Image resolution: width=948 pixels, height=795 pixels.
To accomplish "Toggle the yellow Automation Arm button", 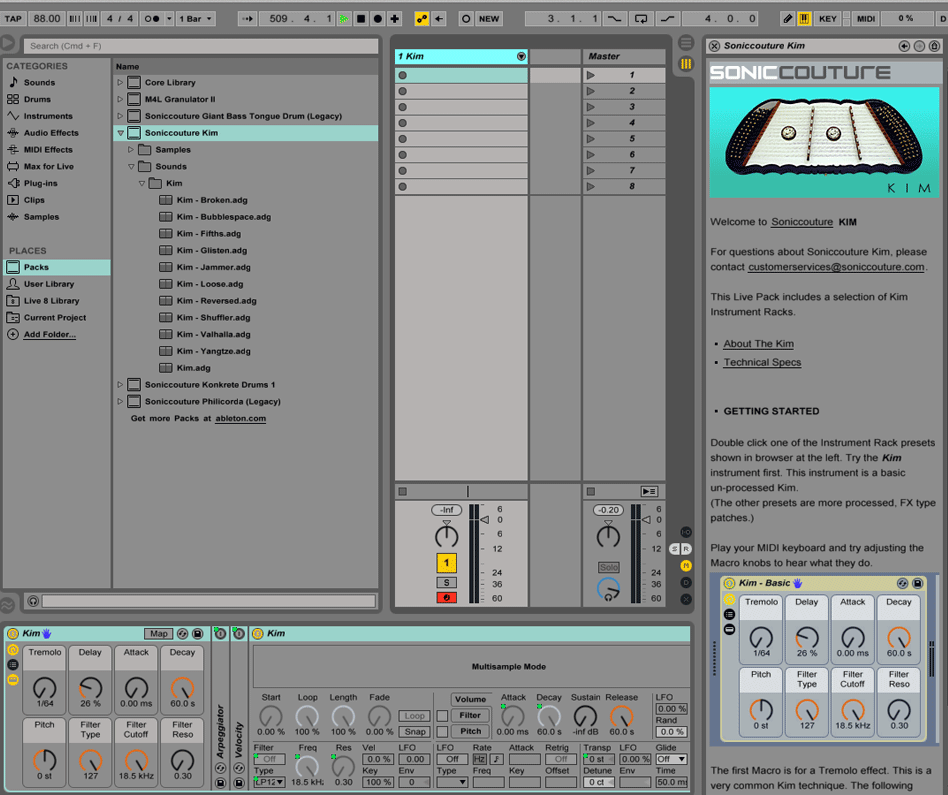I will click(422, 19).
